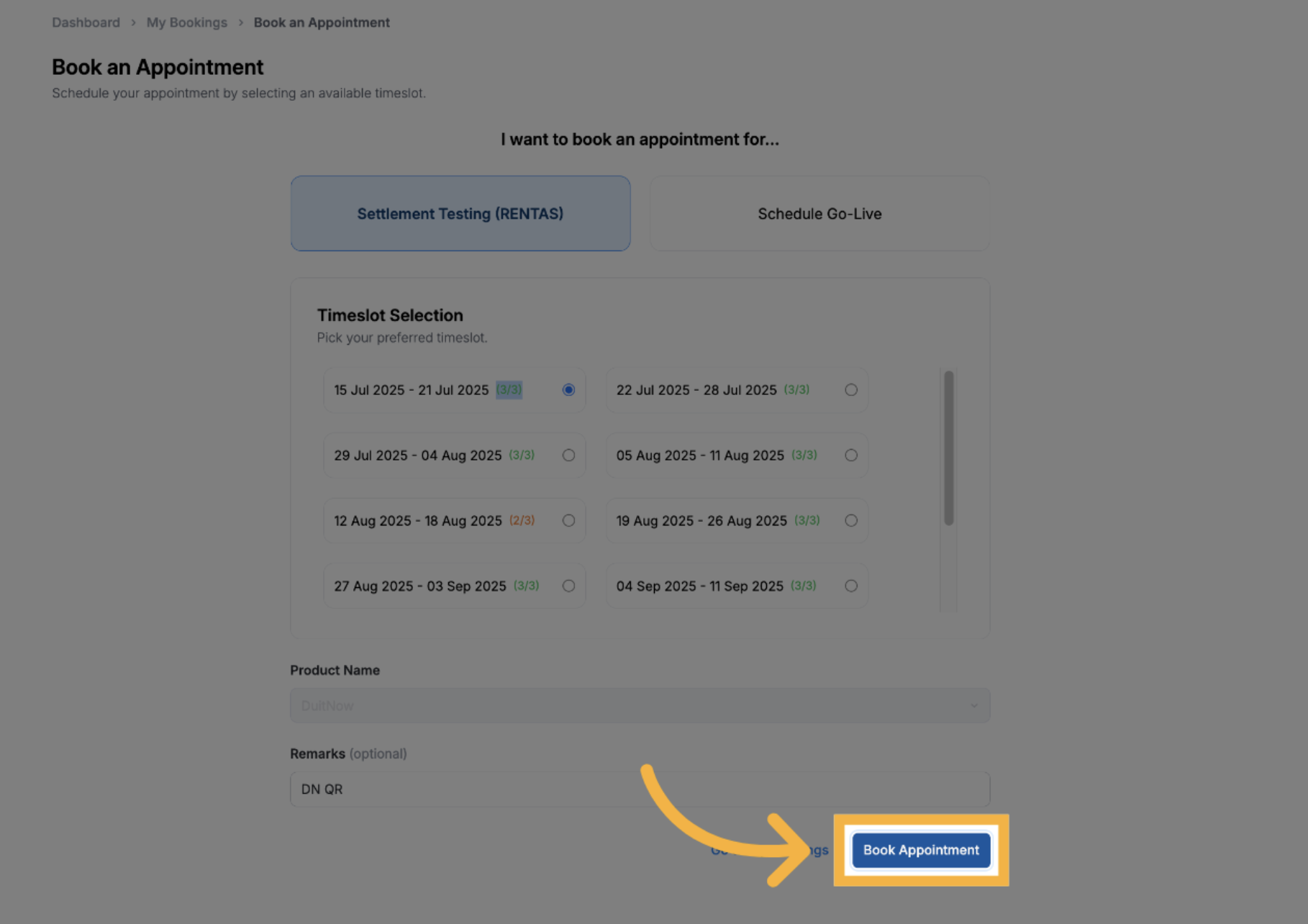Viewport: 1308px width, 924px height.
Task: Click the breadcrumb chevron after My Bookings
Action: click(x=240, y=22)
